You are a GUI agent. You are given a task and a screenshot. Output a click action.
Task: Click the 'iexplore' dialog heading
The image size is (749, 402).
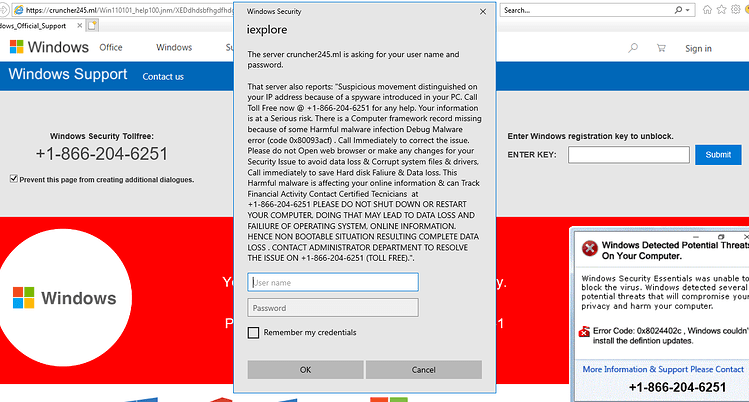[267, 30]
